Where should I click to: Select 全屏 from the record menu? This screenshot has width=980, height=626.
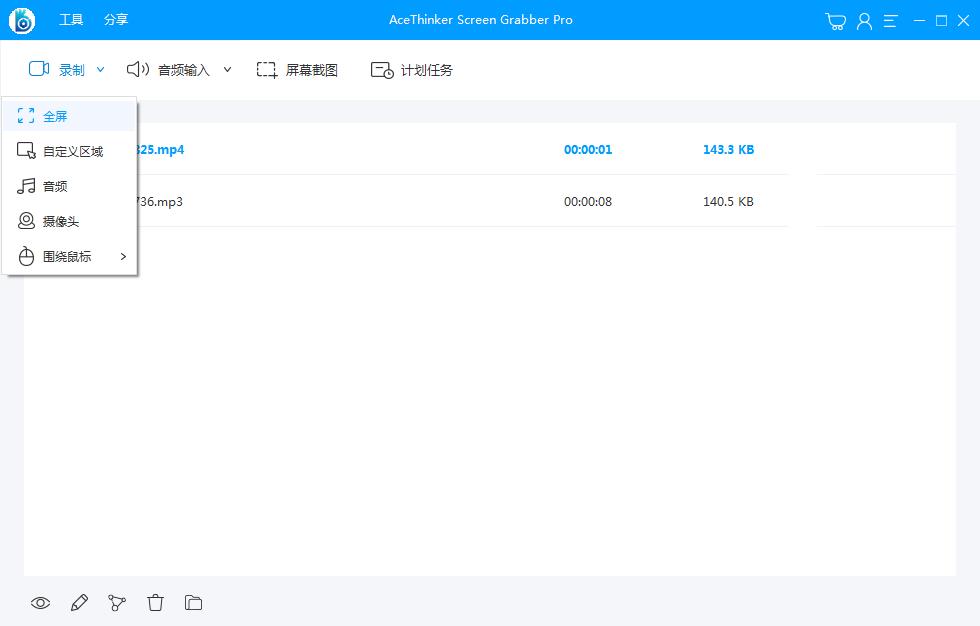coord(55,117)
